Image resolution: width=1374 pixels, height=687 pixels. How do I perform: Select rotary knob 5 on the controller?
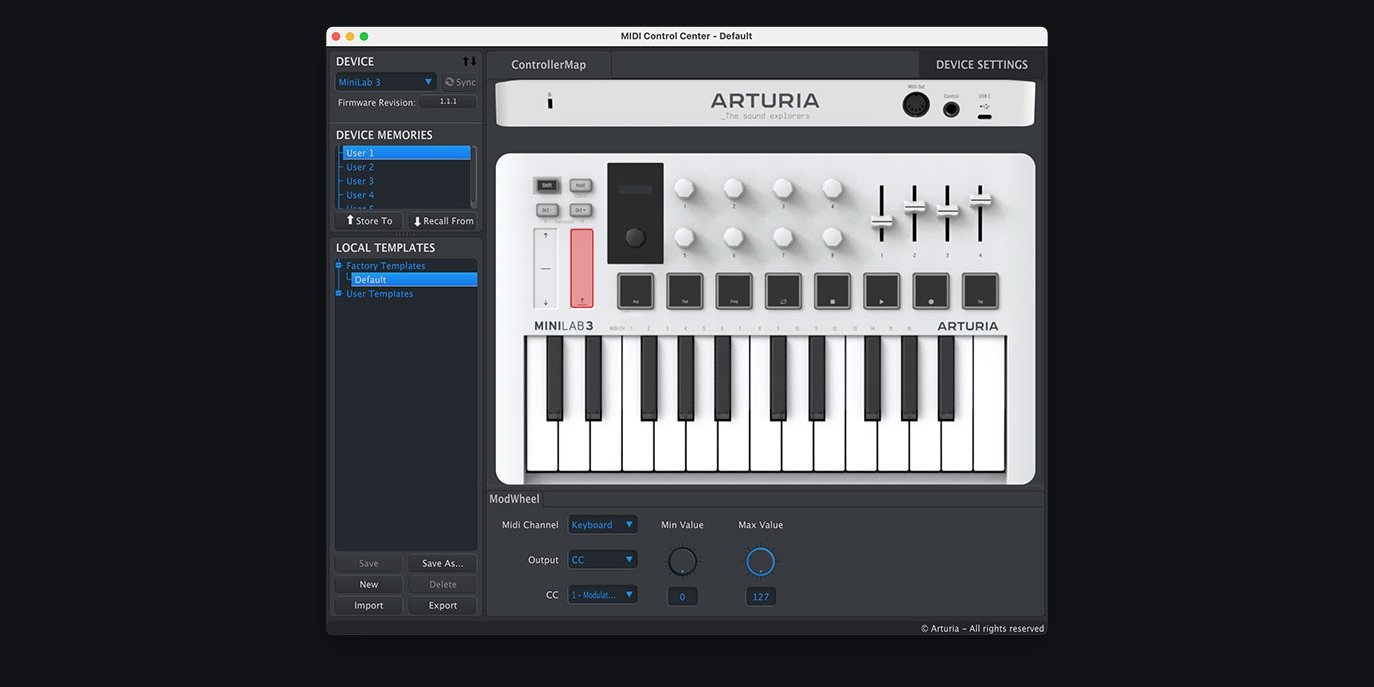click(684, 237)
